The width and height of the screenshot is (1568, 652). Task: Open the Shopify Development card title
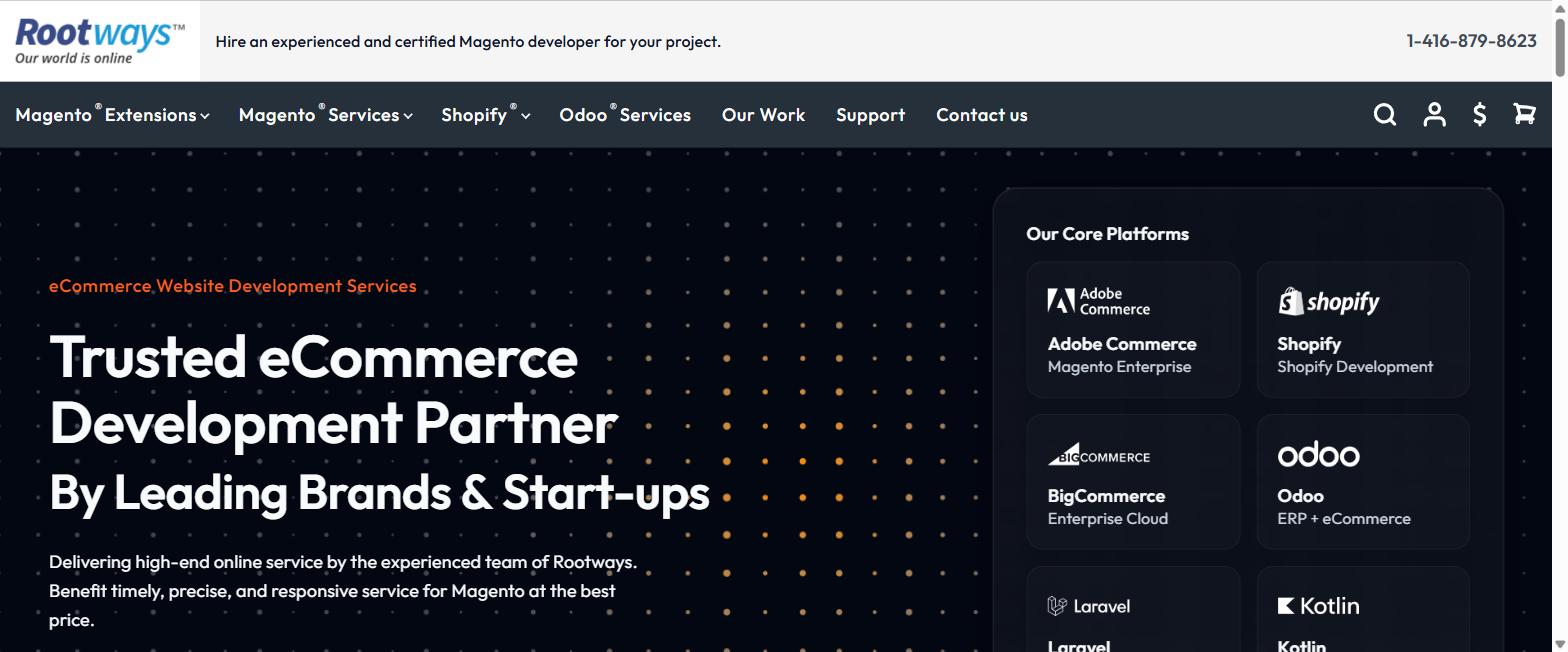pyautogui.click(x=1309, y=344)
